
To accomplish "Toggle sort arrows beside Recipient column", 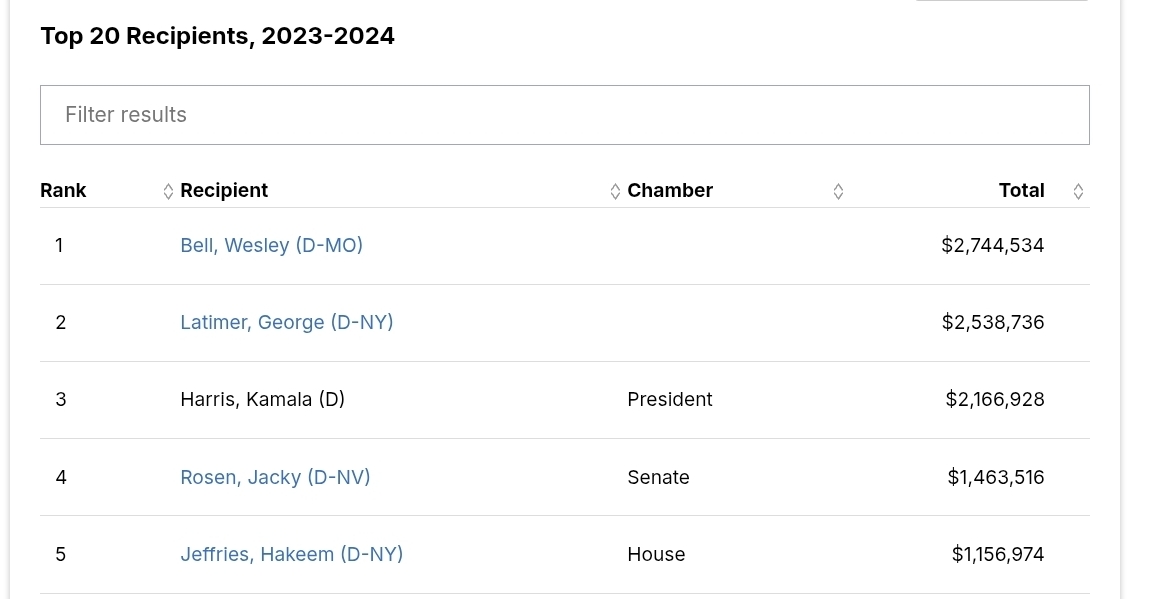I will click(x=615, y=191).
